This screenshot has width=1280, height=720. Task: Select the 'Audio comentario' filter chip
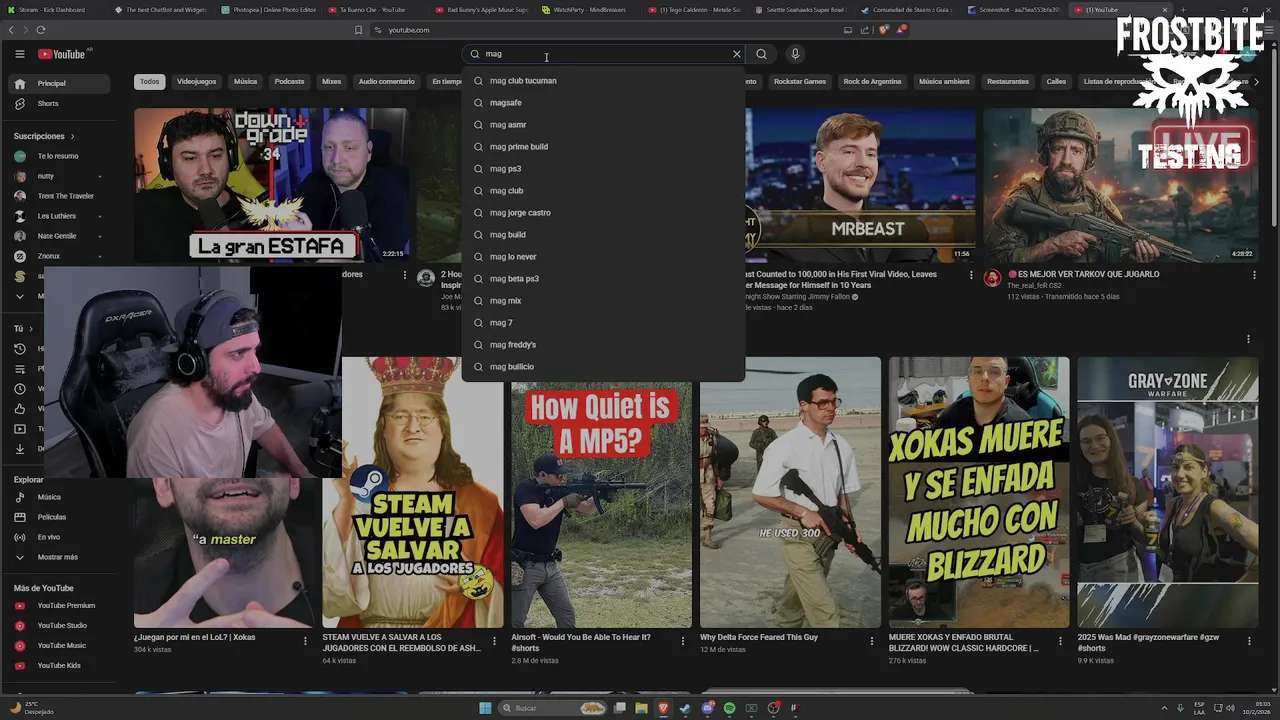(387, 82)
